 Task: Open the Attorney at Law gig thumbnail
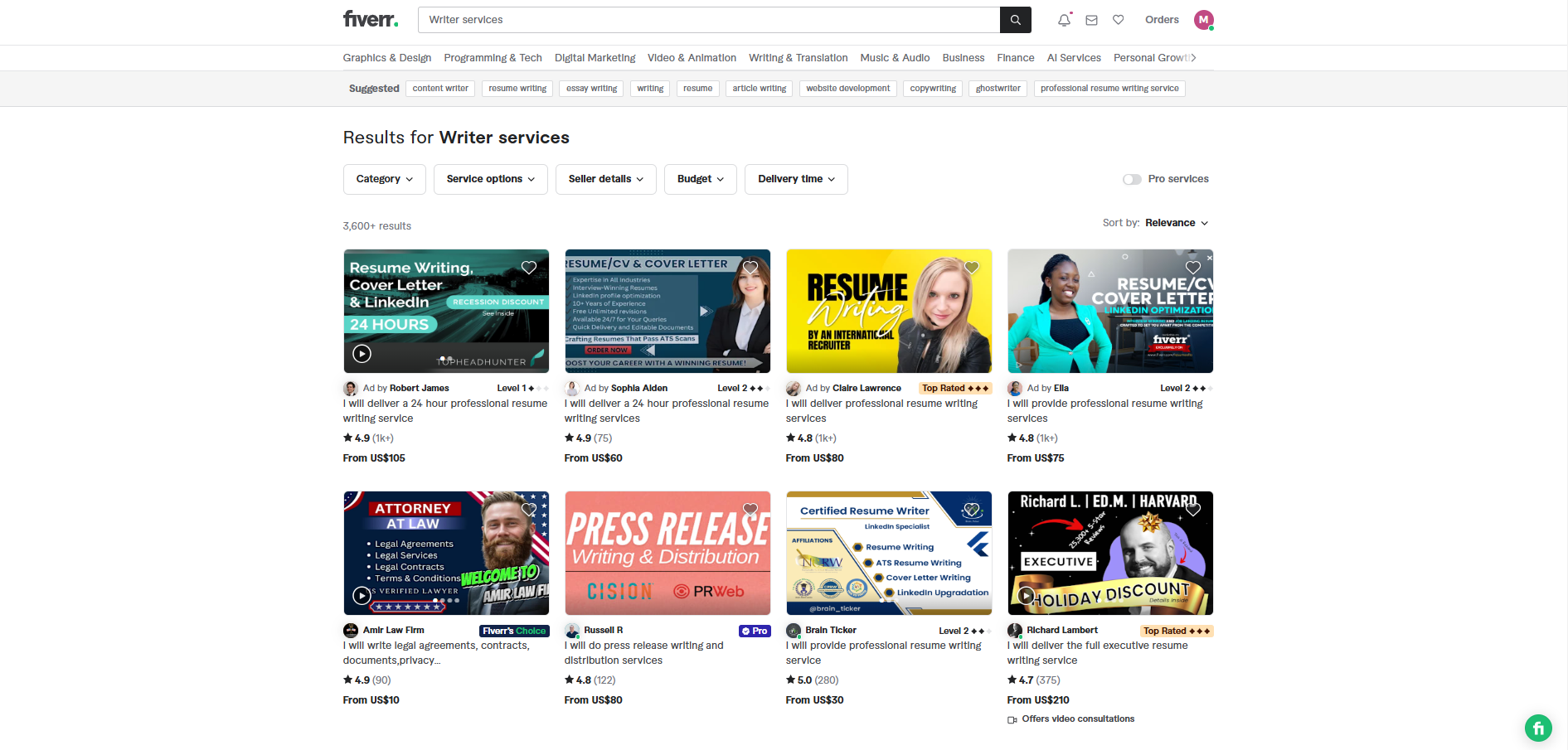tap(446, 553)
